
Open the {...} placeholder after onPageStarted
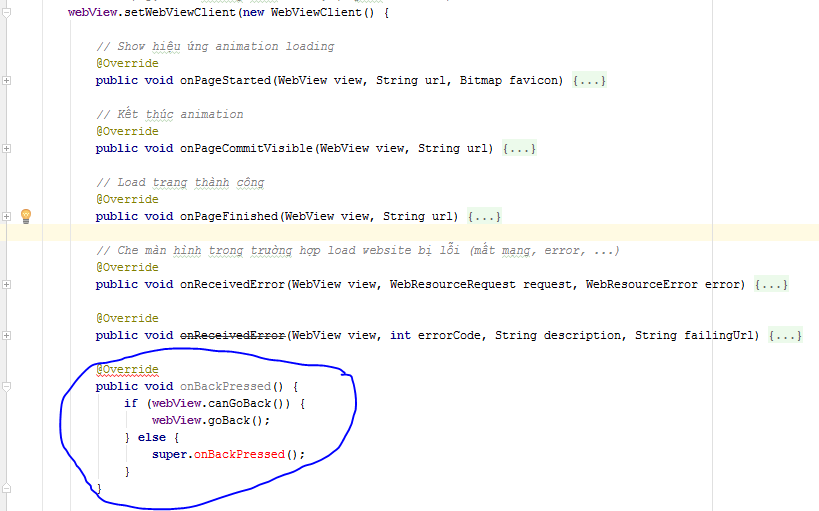pos(589,80)
